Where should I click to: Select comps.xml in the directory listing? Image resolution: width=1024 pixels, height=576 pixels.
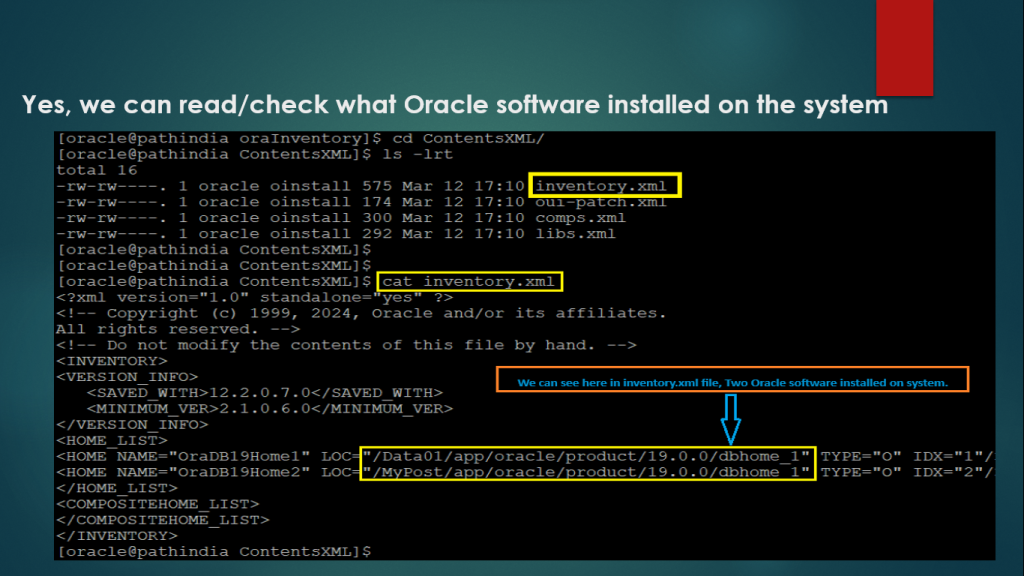(x=580, y=218)
